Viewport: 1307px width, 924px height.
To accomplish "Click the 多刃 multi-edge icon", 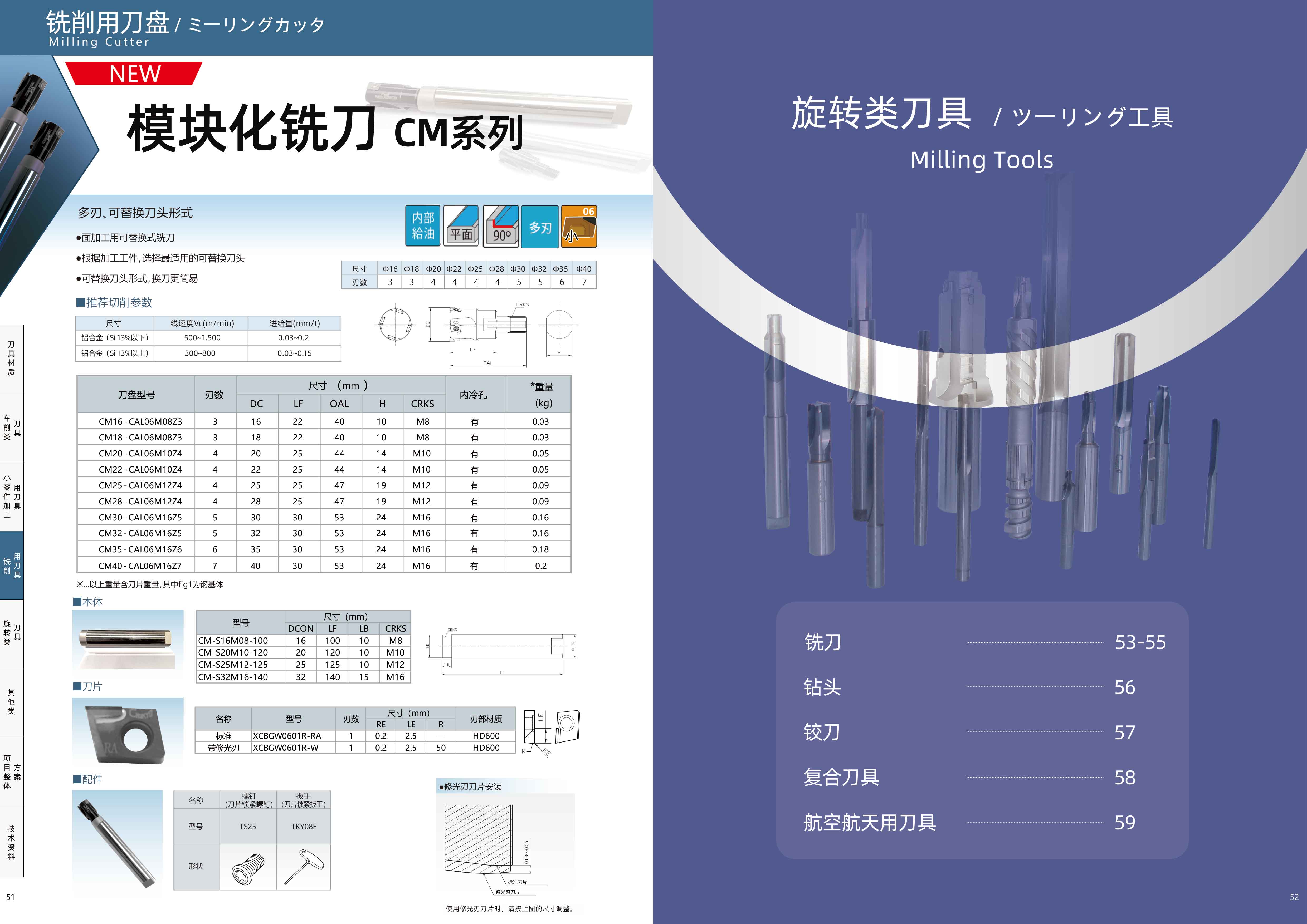I will [x=540, y=227].
